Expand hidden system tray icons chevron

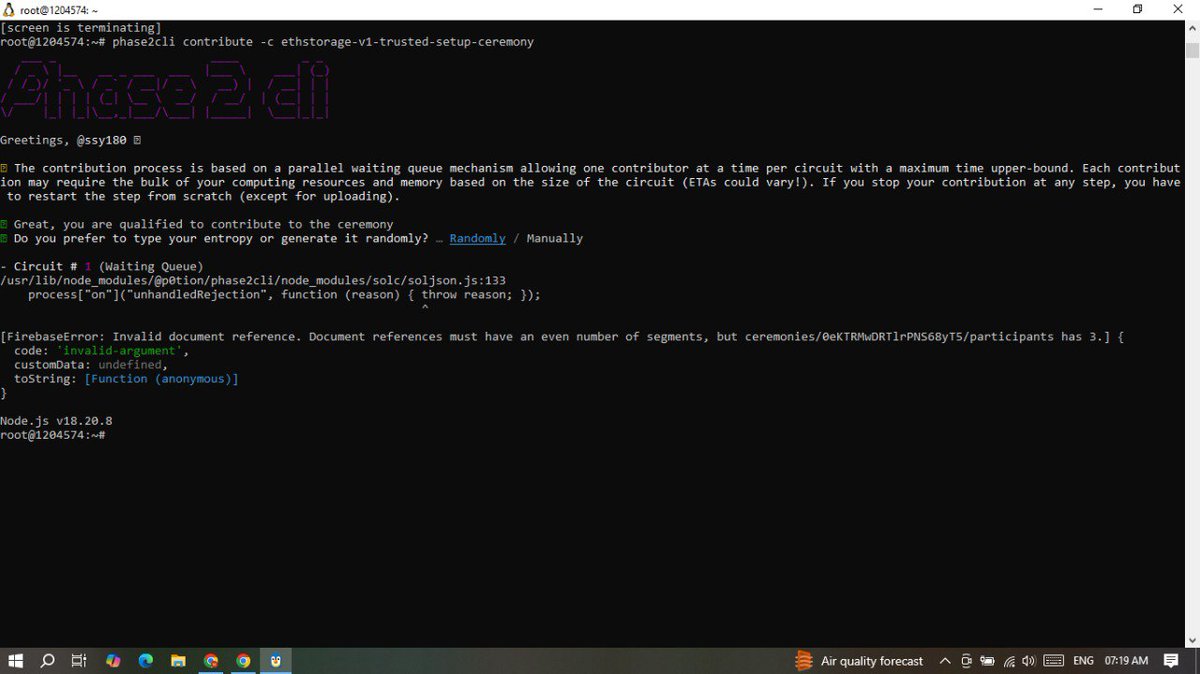[x=945, y=661]
